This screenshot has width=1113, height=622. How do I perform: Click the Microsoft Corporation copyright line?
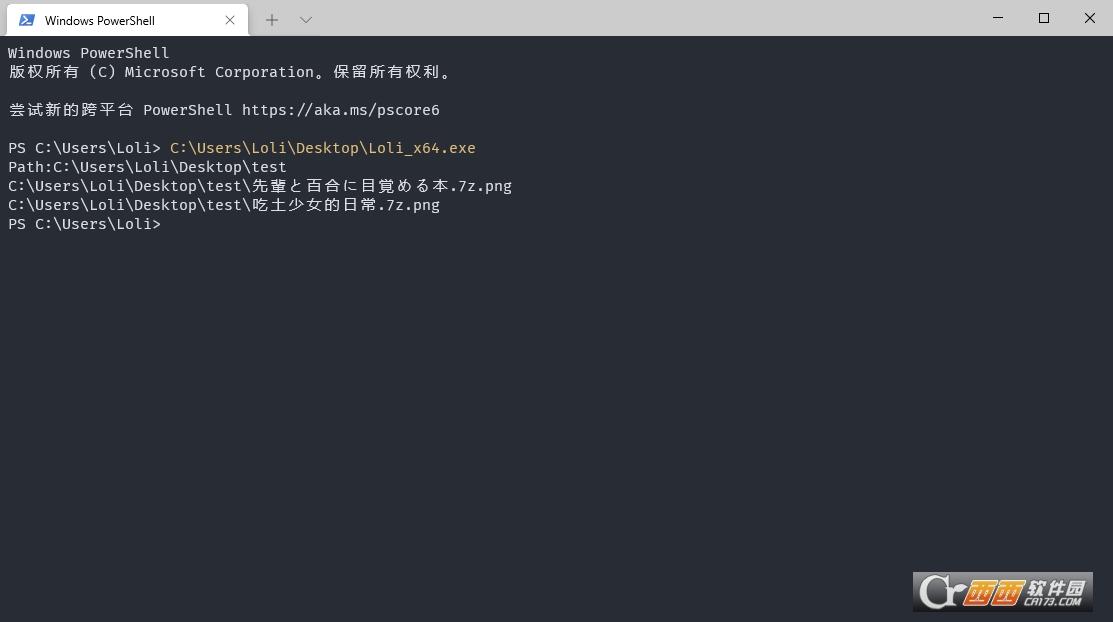pyautogui.click(x=230, y=72)
